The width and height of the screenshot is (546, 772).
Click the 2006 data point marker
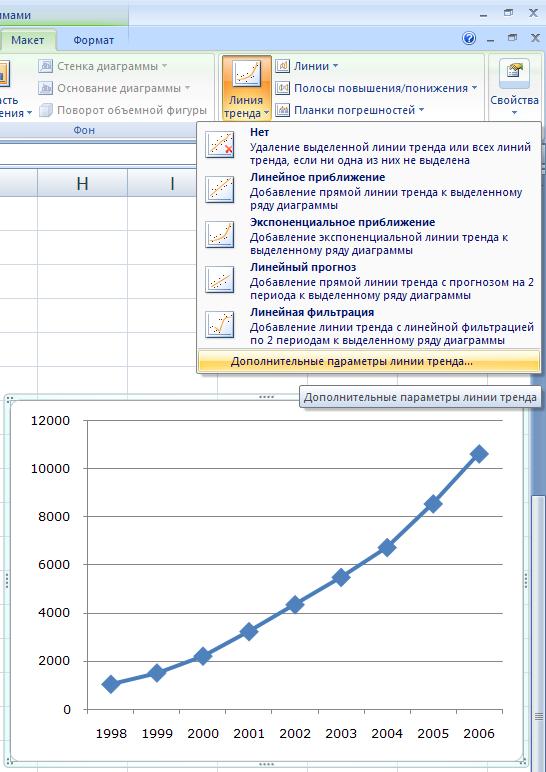(x=479, y=454)
